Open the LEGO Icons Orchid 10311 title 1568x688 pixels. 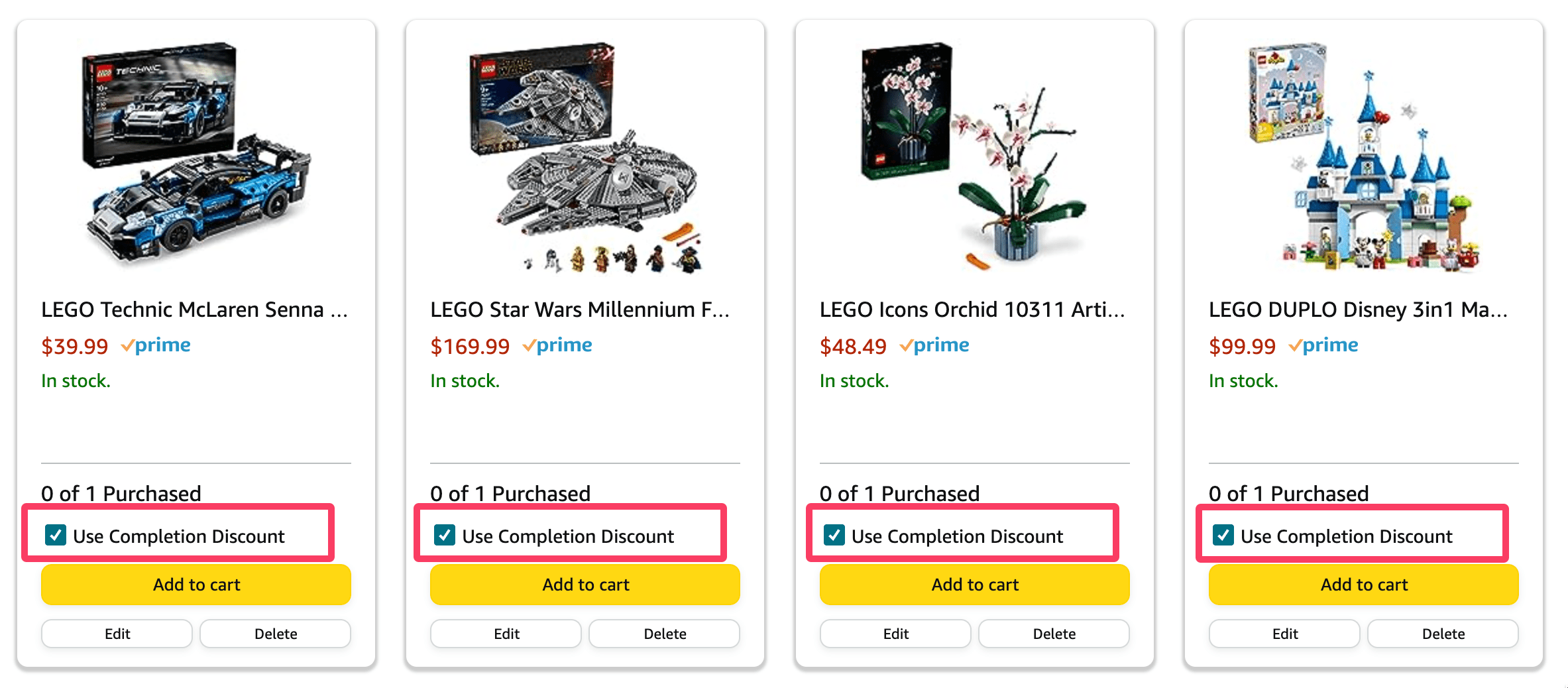(972, 309)
